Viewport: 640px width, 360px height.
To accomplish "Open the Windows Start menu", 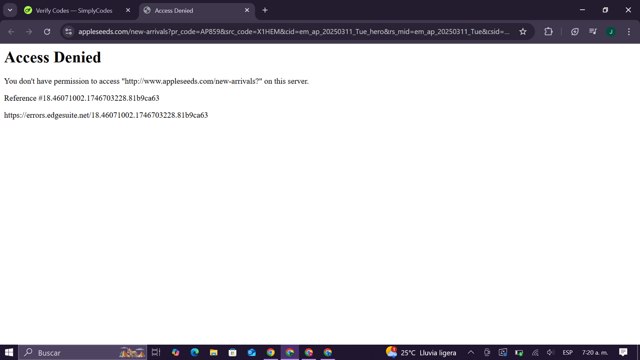I will click(9, 352).
